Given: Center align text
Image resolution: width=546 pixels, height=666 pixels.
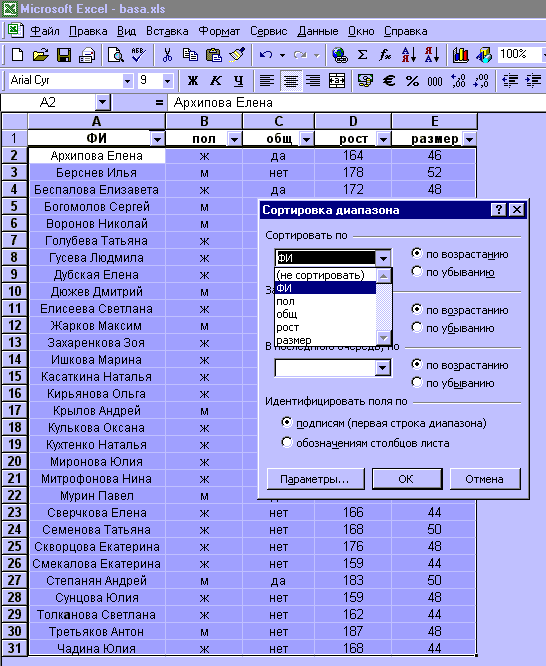Looking at the screenshot, I should (x=291, y=80).
